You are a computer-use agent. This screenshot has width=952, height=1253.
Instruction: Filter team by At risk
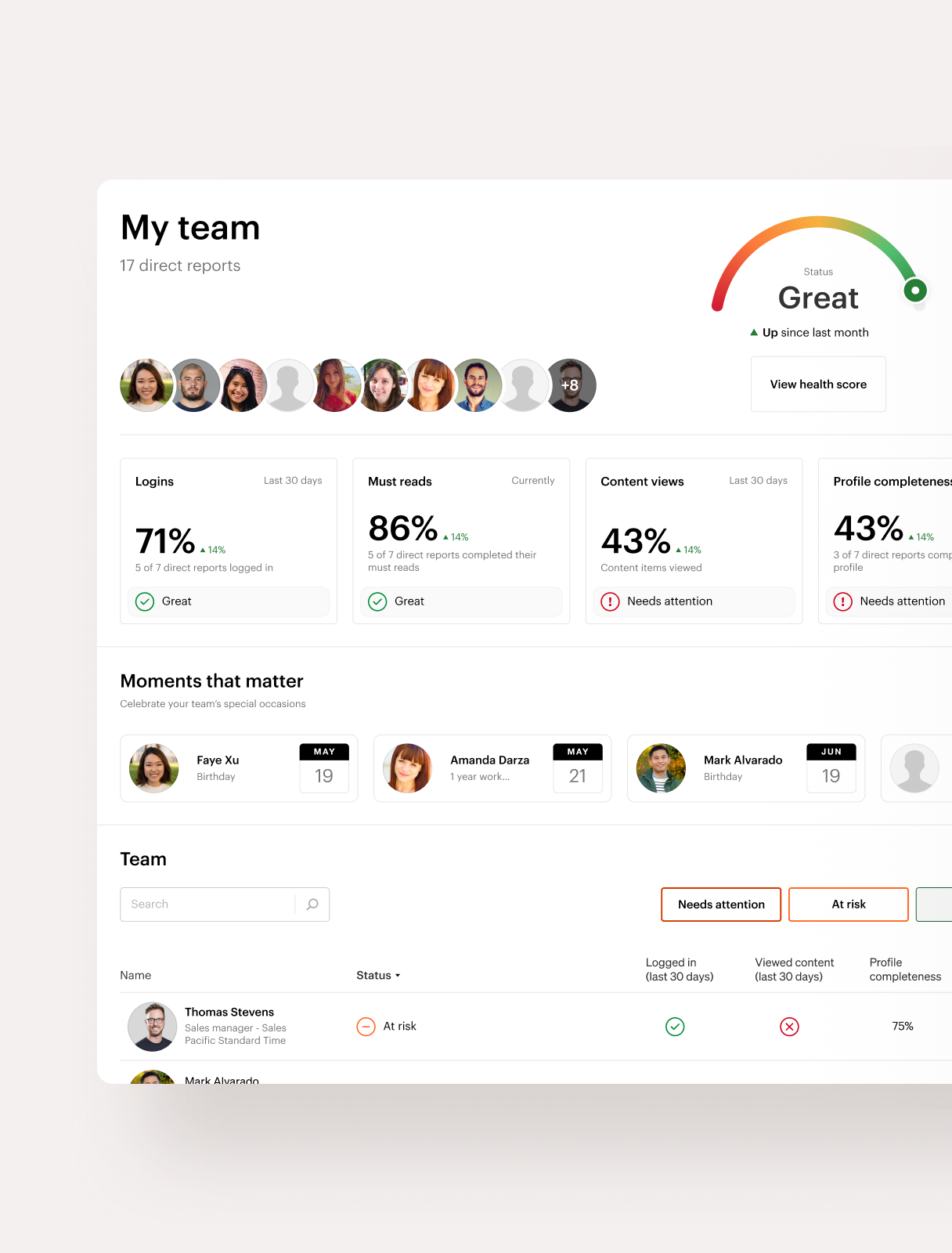pos(849,905)
